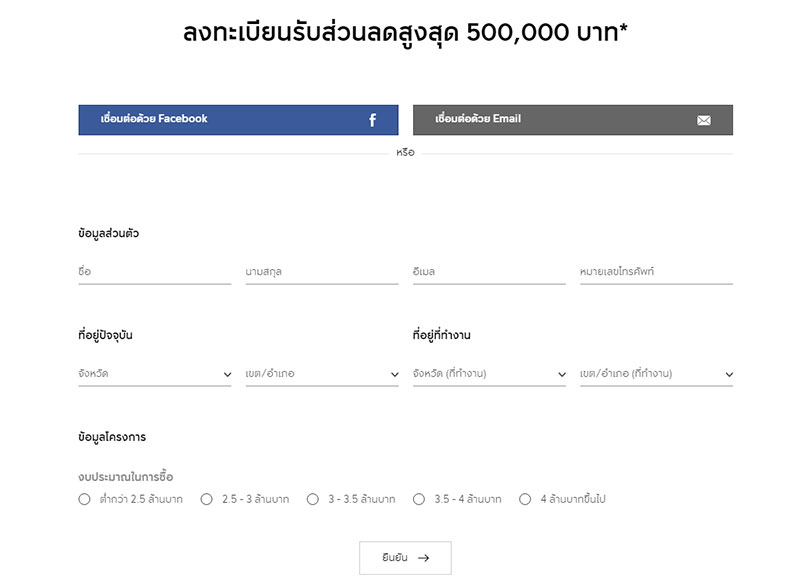Focus the หมายเลขโทรศัพท์ phone field

(656, 272)
